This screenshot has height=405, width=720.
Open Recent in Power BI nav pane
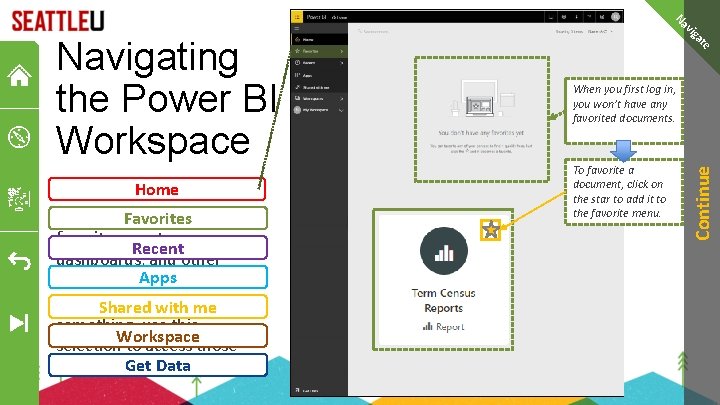click(x=319, y=63)
